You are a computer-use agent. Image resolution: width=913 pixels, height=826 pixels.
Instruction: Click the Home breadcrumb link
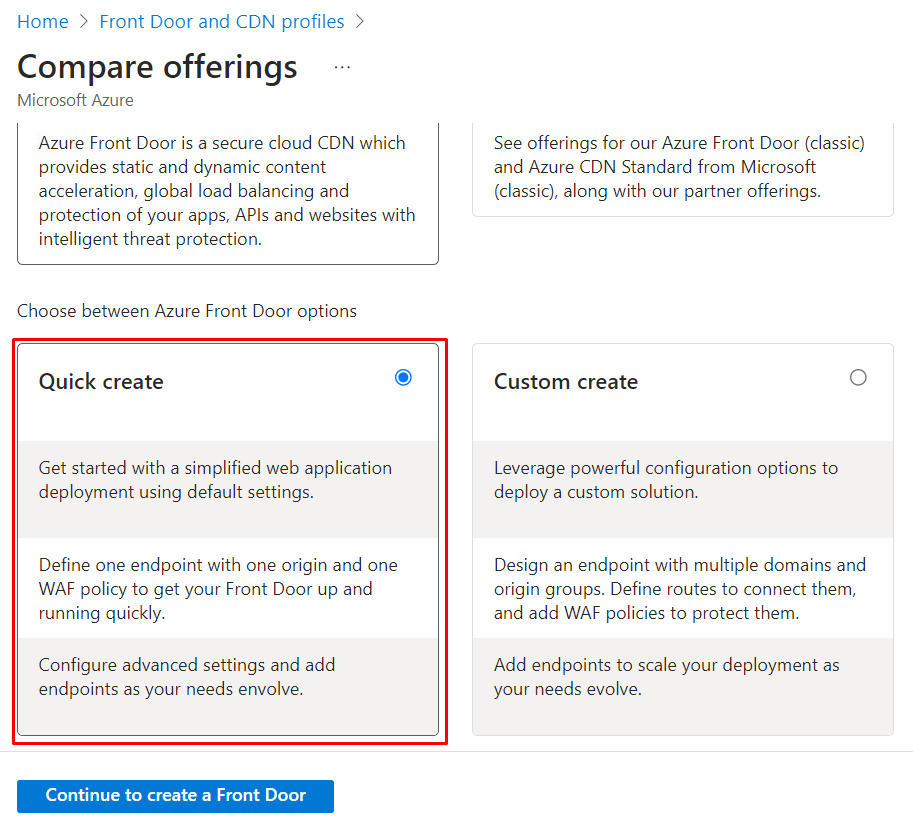(x=43, y=21)
